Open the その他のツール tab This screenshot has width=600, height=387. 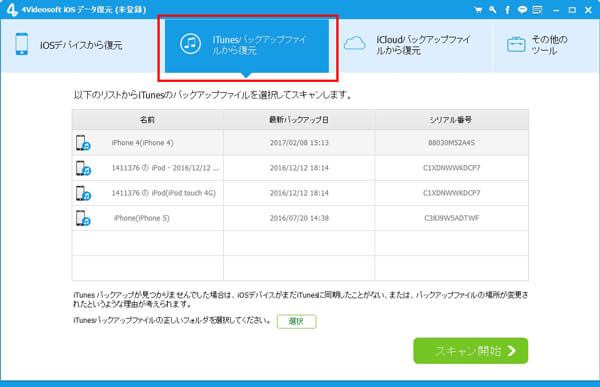point(545,46)
